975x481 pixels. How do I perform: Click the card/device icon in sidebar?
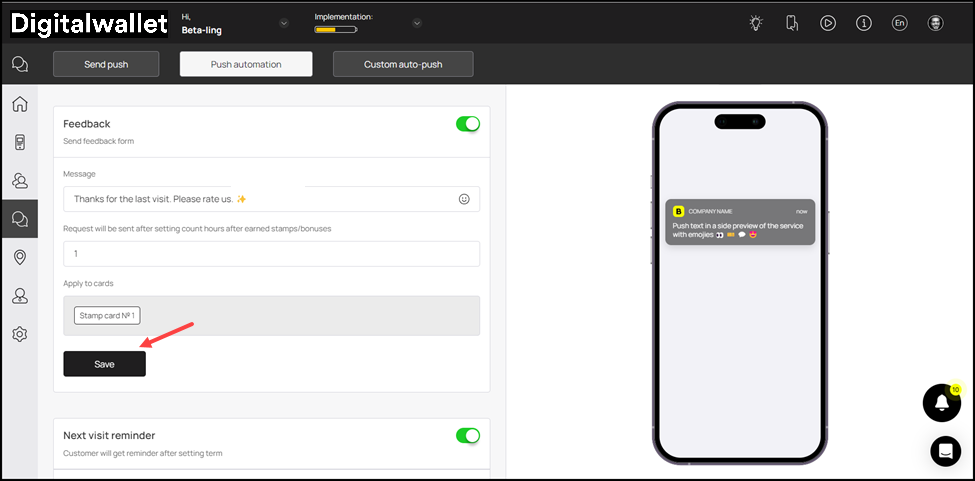[x=19, y=142]
